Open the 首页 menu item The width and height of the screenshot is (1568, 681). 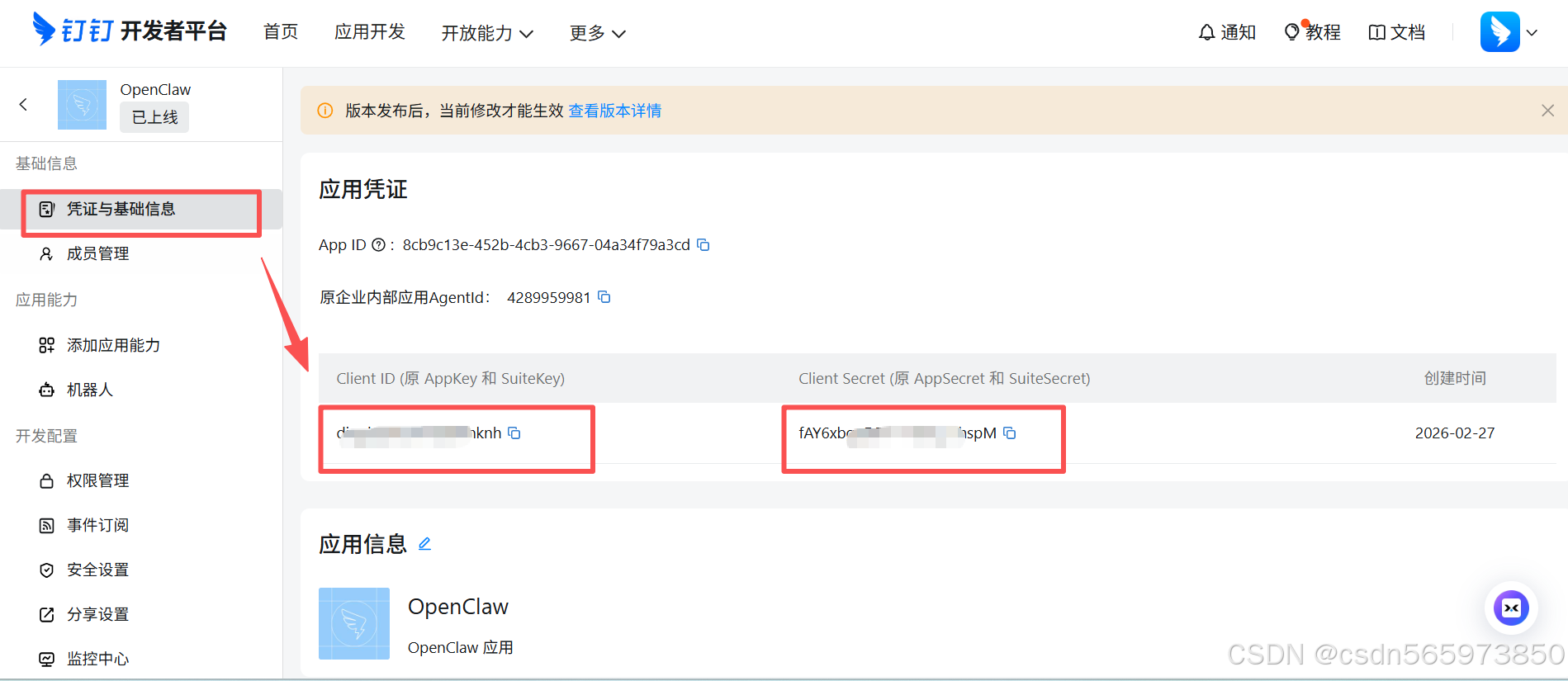tap(281, 32)
